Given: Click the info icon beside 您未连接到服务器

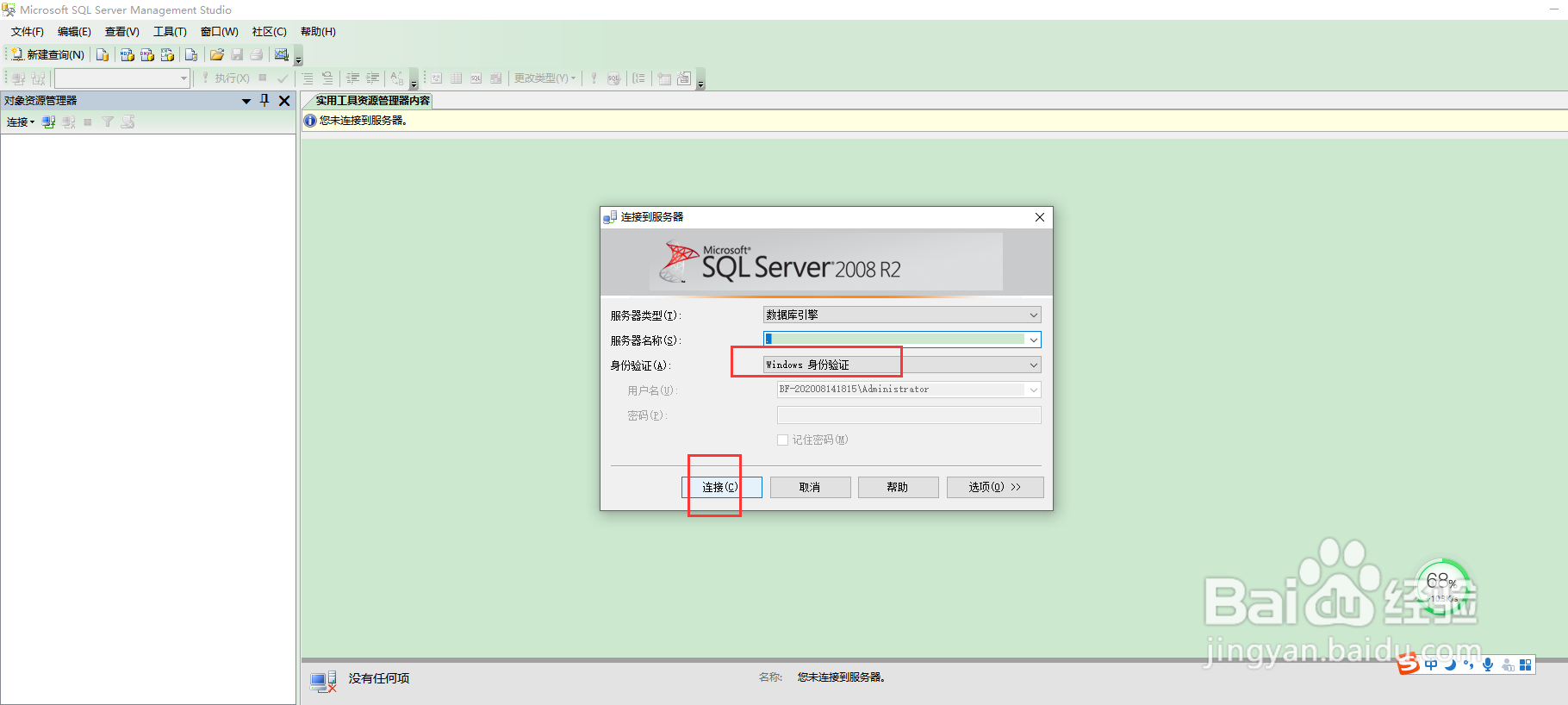Looking at the screenshot, I should pyautogui.click(x=310, y=121).
